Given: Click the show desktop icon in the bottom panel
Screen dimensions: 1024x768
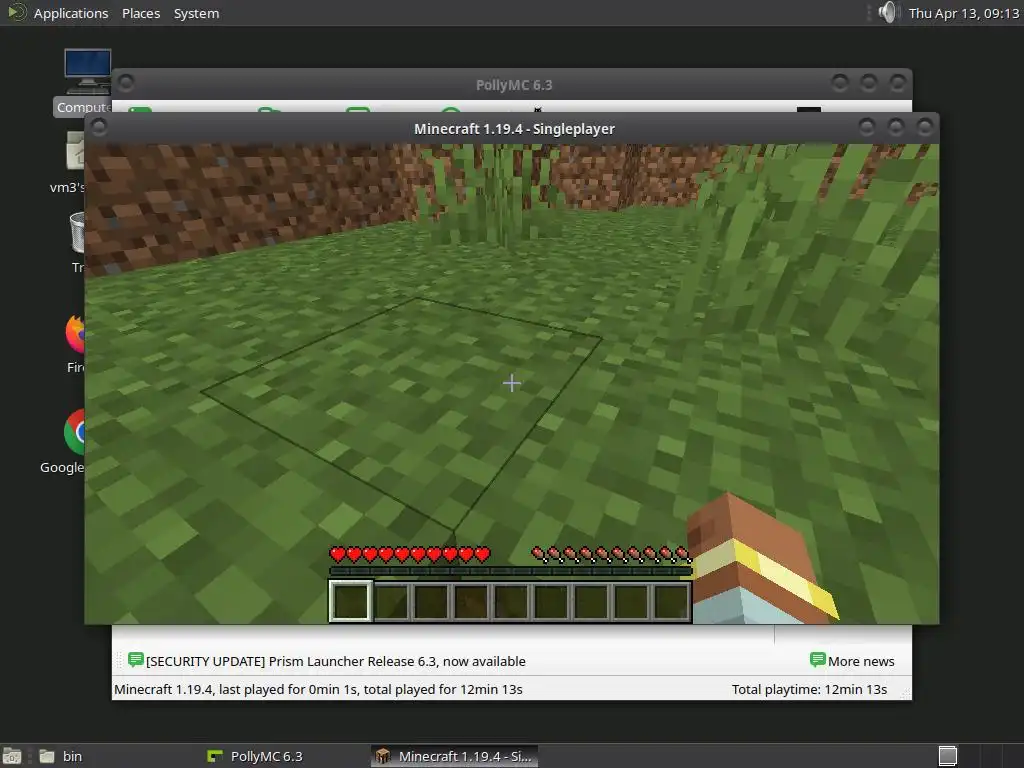Looking at the screenshot, I should pos(12,756).
